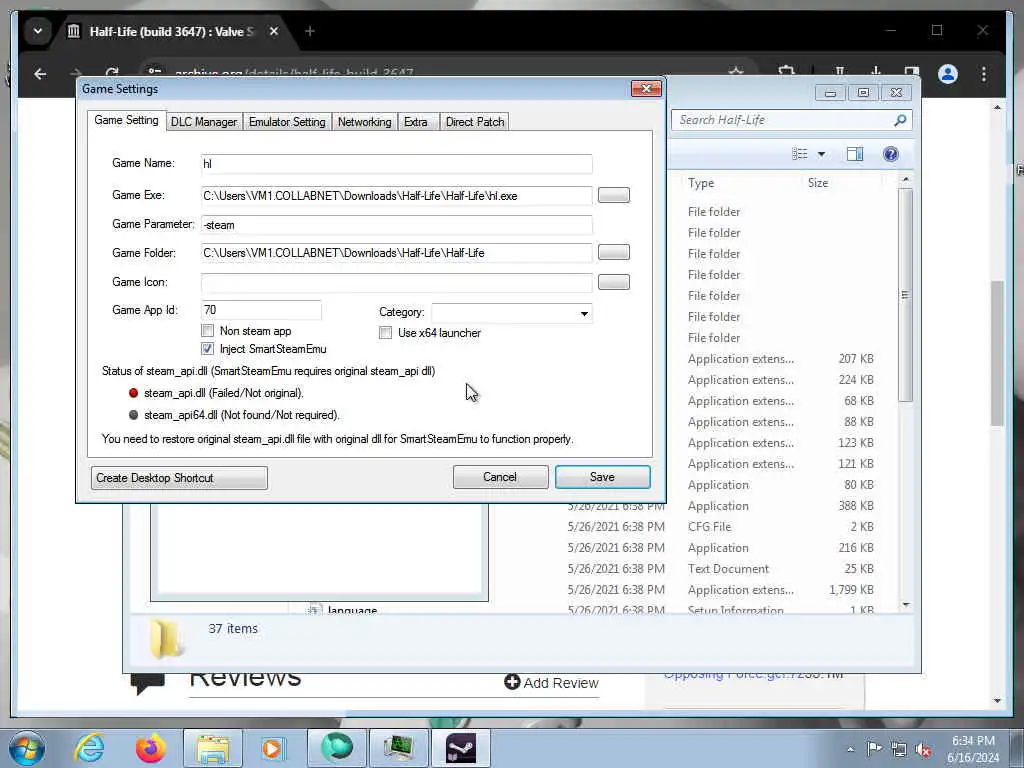This screenshot has height=768, width=1024.
Task: Open the Chrome profile avatar
Action: point(948,74)
